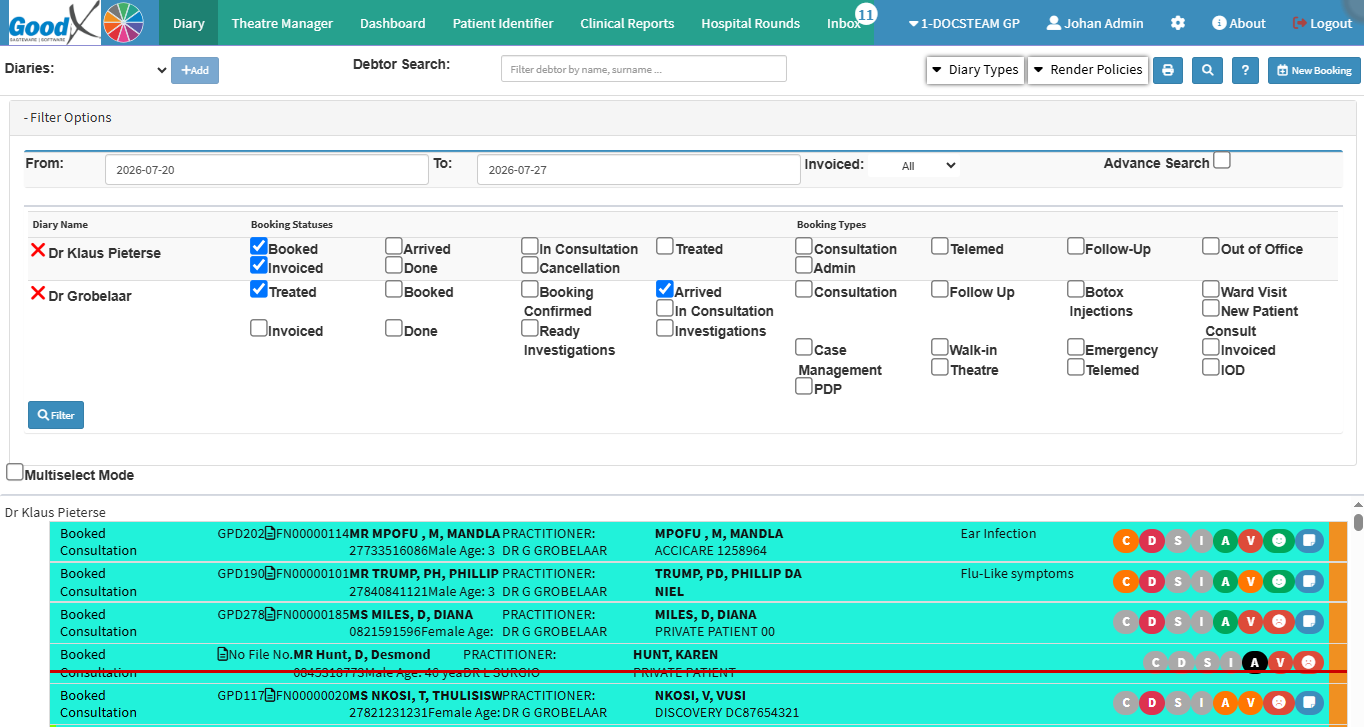Open the Inbox with 11 notifications
The width and height of the screenshot is (1364, 727).
[845, 23]
